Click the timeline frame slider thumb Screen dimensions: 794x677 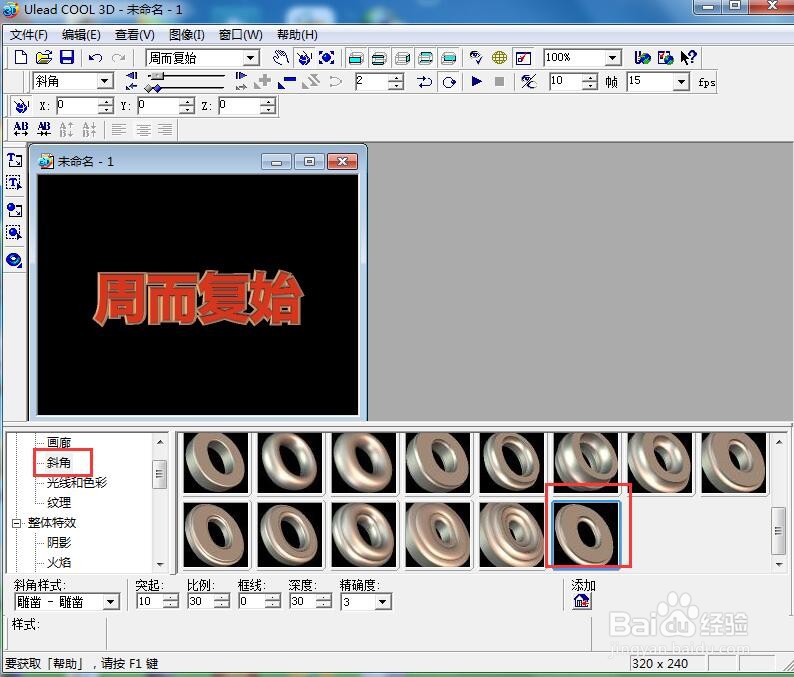pos(156,76)
